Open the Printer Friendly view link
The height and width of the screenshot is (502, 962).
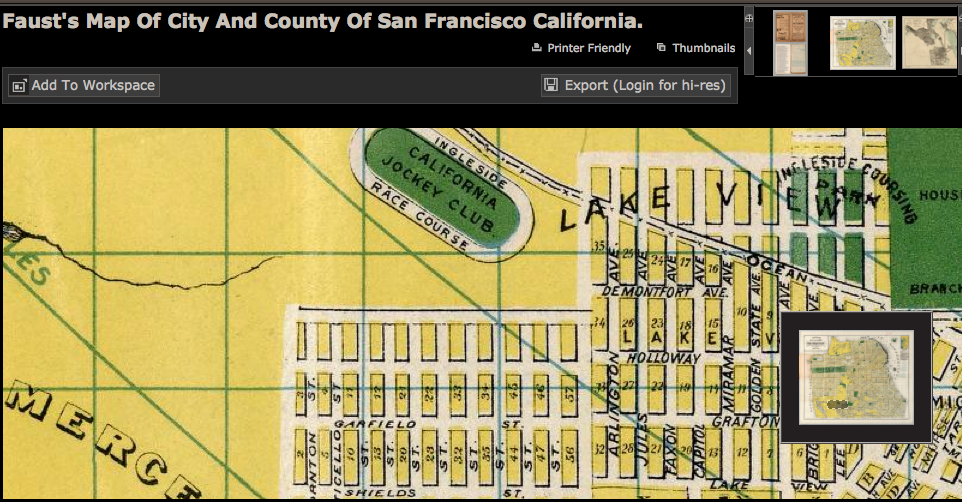pyautogui.click(x=588, y=48)
